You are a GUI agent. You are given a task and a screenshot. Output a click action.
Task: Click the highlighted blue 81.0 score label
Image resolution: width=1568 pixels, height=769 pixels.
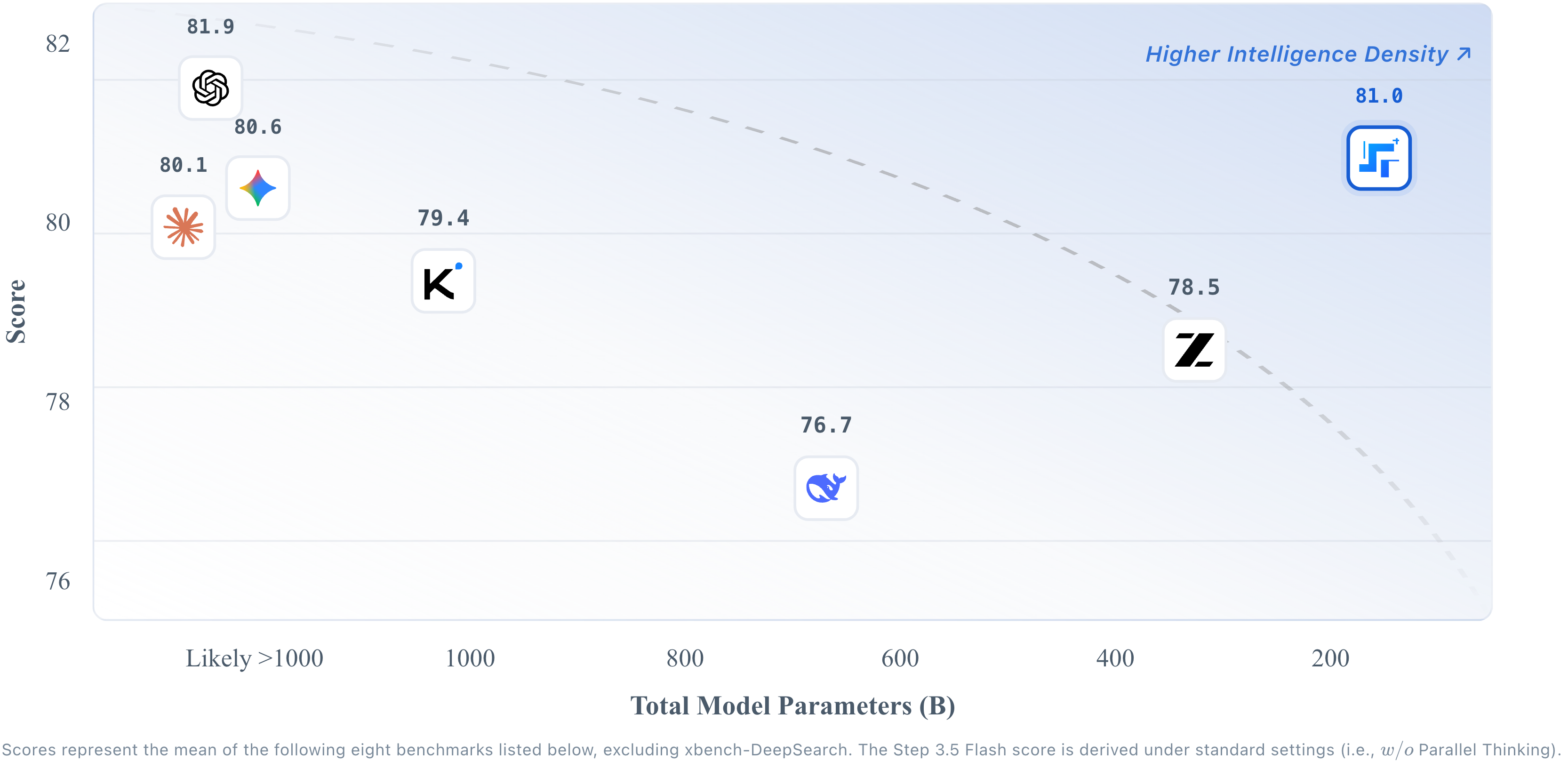tap(1379, 96)
